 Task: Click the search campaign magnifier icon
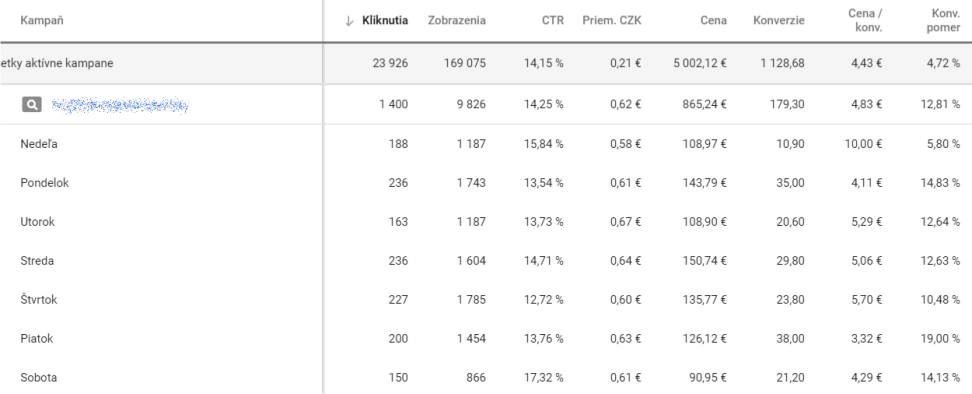click(x=32, y=105)
